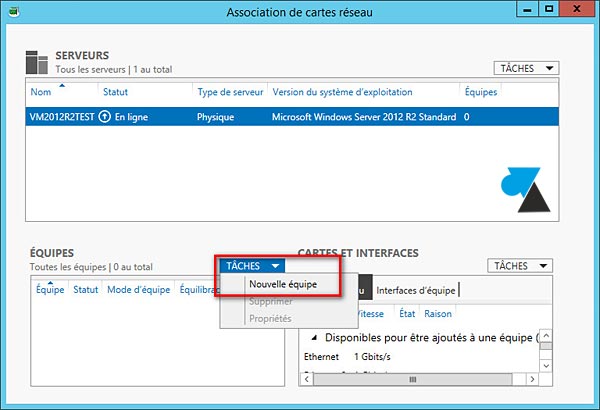The width and height of the screenshot is (600, 410).
Task: Click the highlighted TÂCHES button in Équipes
Action: click(252, 266)
